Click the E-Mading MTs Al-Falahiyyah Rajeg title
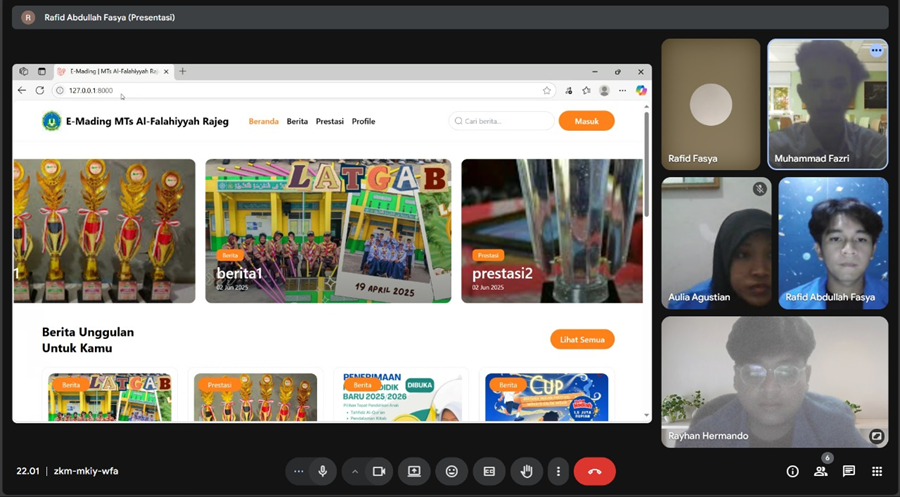Image resolution: width=900 pixels, height=497 pixels. point(147,121)
